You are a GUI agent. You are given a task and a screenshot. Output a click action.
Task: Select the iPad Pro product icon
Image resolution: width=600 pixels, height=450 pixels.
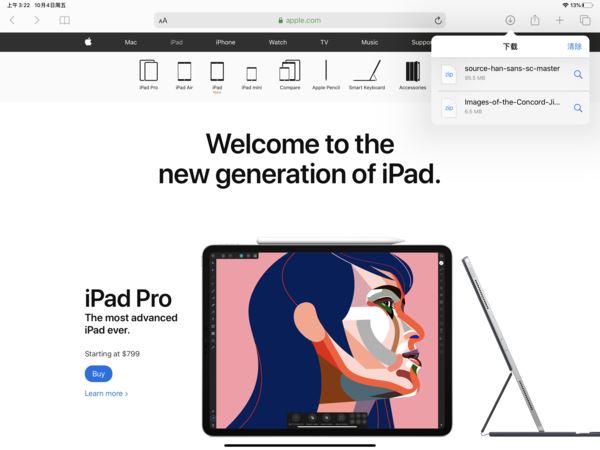pyautogui.click(x=148, y=75)
